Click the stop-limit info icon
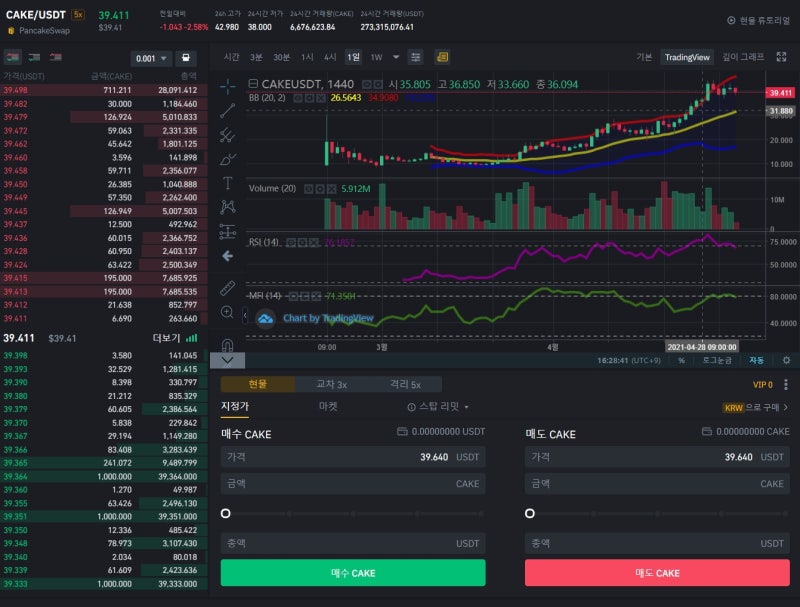 (411, 407)
